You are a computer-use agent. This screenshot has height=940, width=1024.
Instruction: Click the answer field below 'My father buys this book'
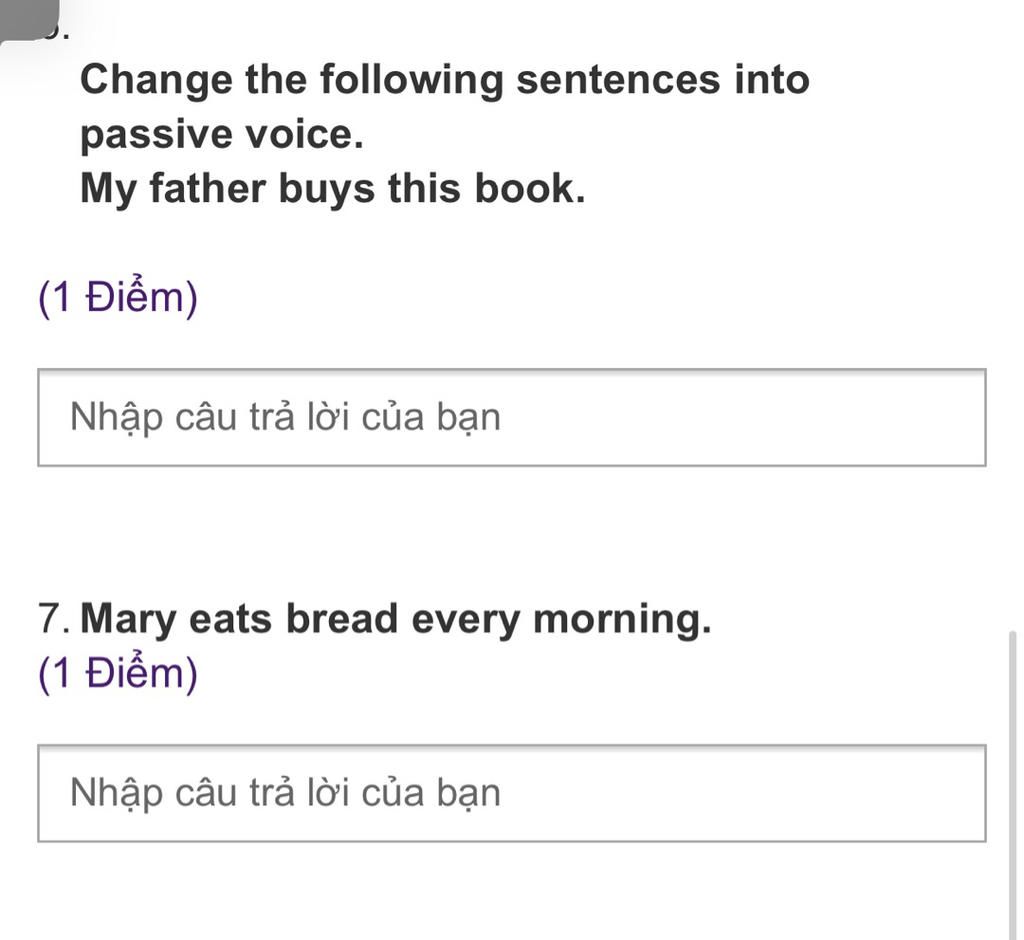(511, 417)
